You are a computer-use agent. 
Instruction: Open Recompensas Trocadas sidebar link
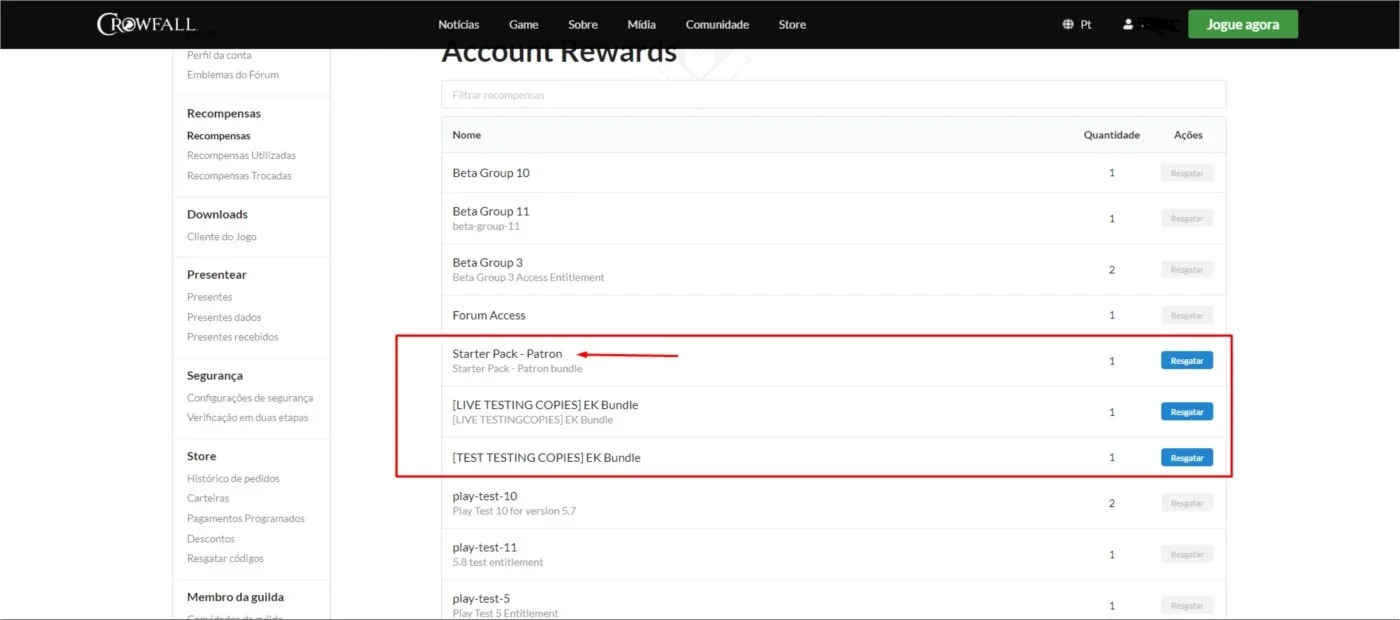(239, 176)
